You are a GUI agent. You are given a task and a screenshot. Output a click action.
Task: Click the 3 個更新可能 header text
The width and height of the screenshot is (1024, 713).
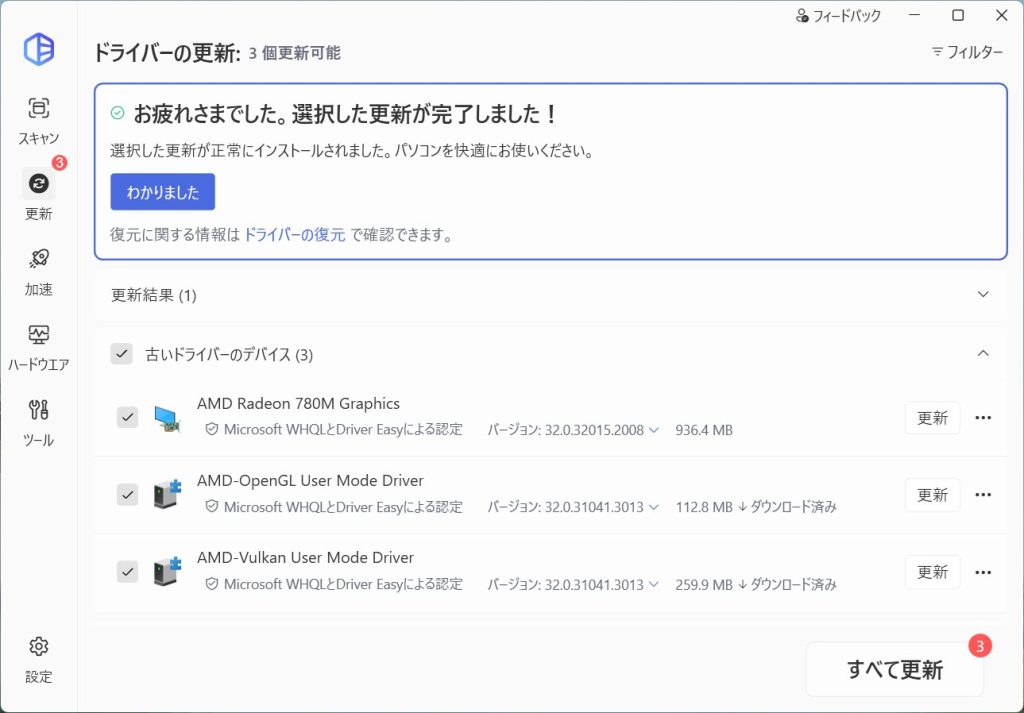click(x=295, y=53)
